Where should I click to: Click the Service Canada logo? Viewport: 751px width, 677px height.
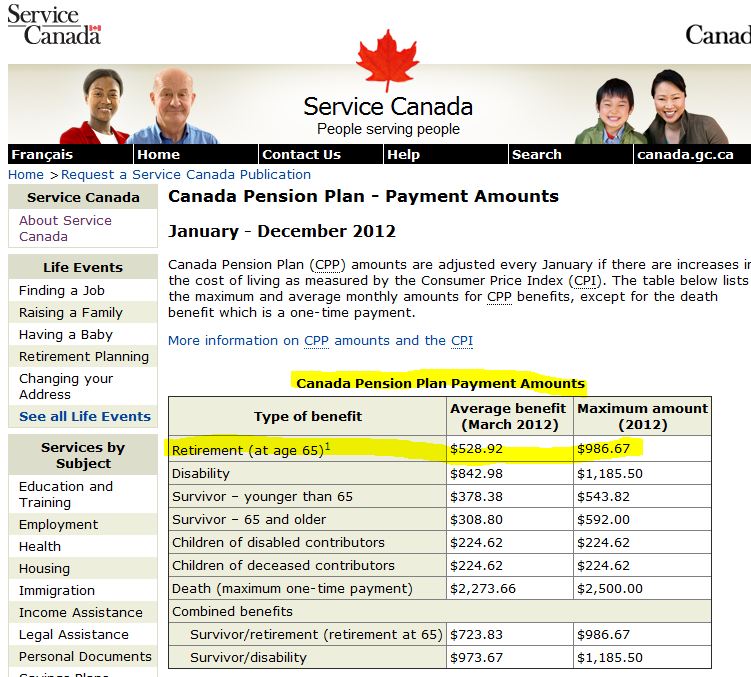(x=55, y=25)
